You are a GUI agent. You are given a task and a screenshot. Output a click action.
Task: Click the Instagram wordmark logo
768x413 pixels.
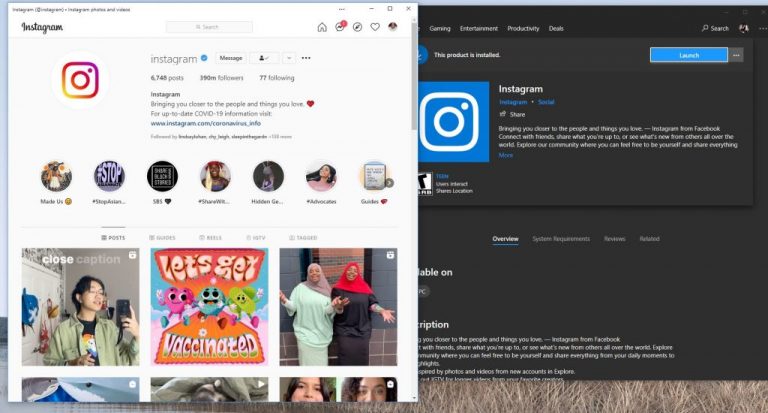(x=42, y=27)
